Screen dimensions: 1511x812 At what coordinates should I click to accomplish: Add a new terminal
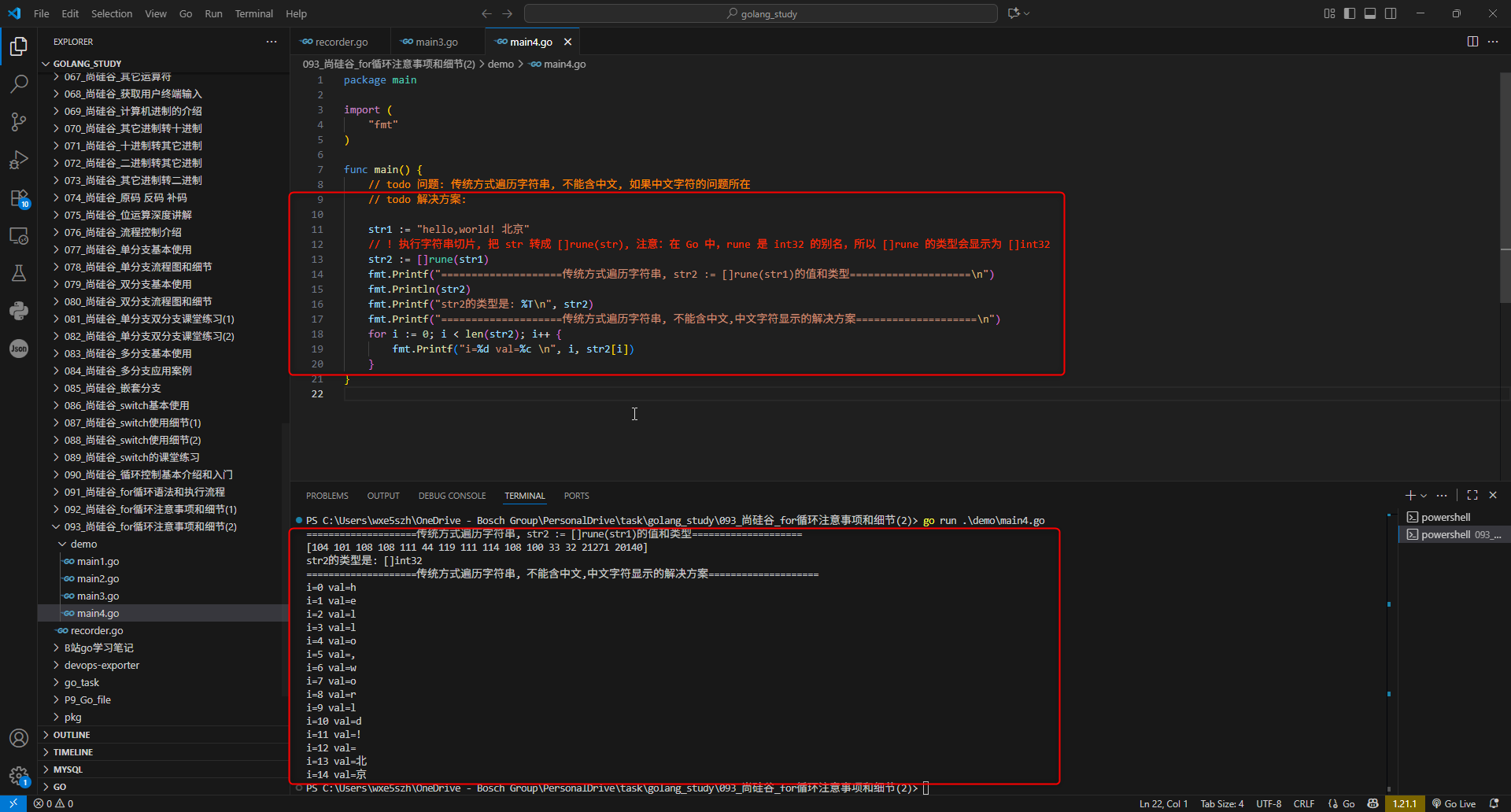(1410, 495)
